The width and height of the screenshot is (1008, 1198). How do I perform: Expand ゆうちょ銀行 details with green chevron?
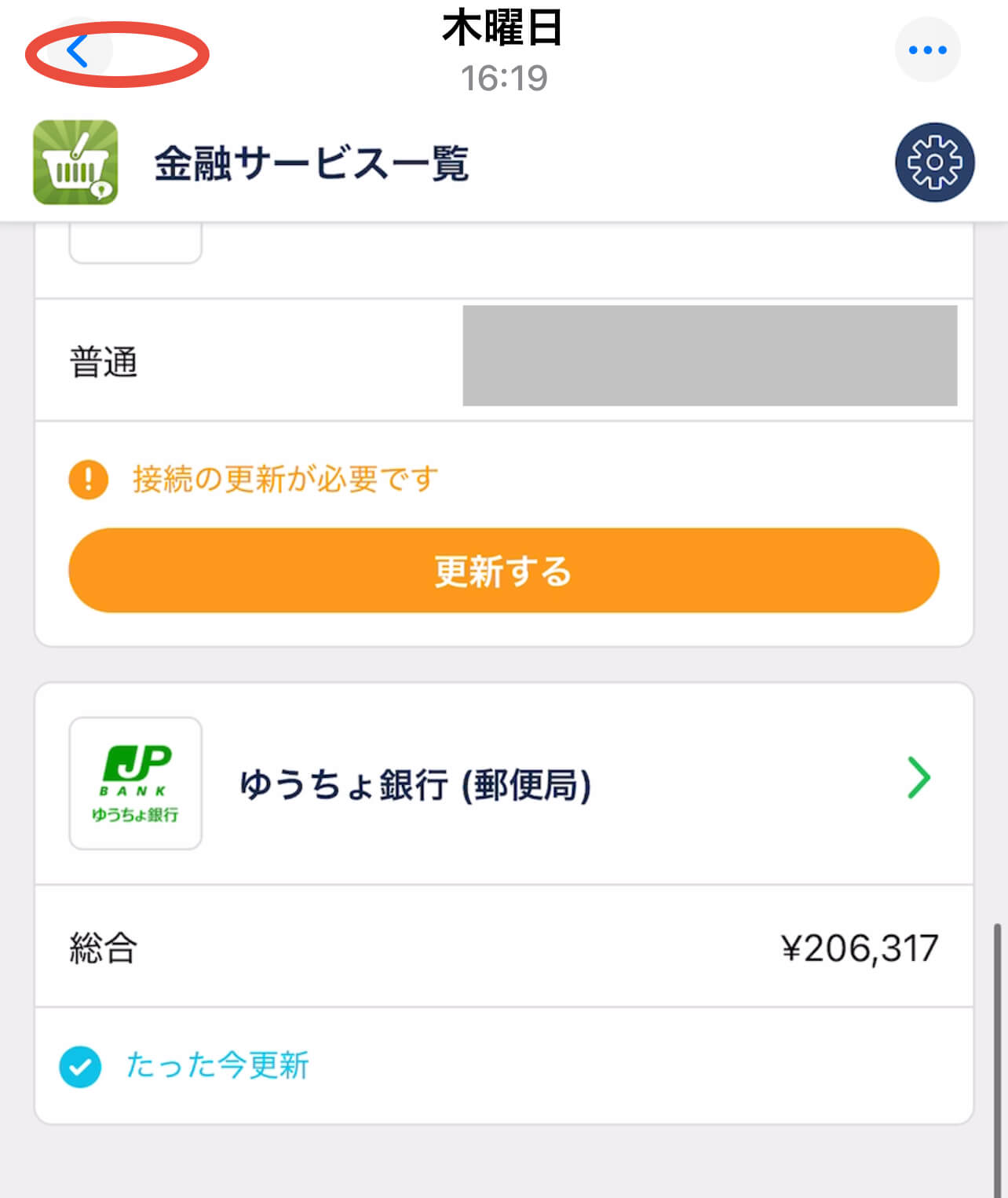[x=918, y=778]
